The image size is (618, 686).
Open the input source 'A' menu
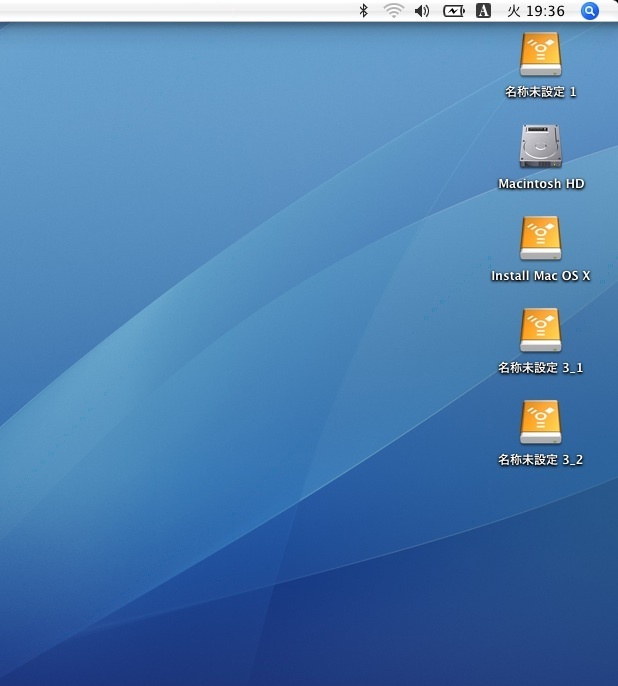[484, 11]
